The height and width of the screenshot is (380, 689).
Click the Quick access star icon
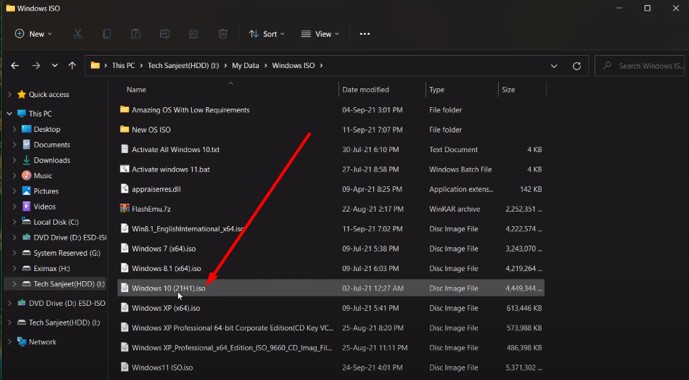22,94
